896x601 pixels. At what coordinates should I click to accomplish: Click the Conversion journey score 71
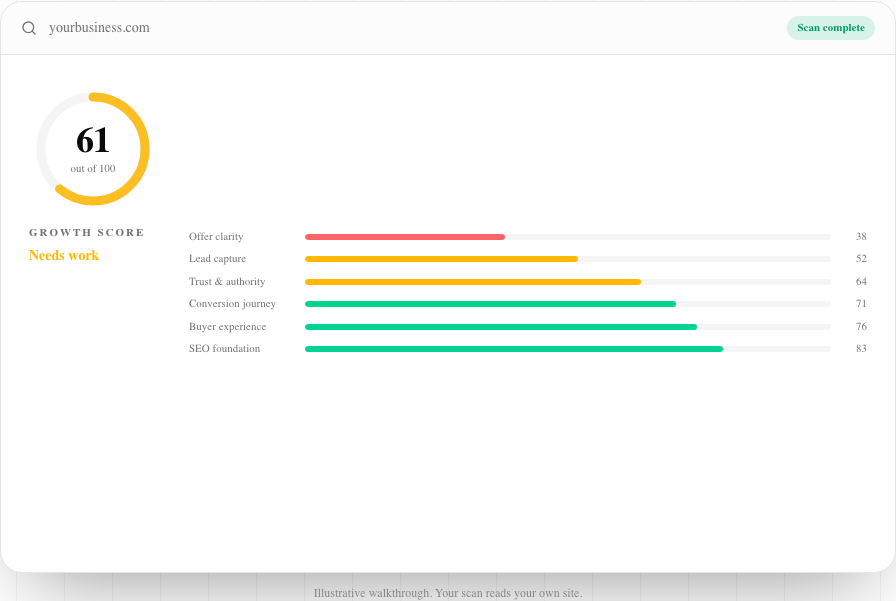[861, 304]
